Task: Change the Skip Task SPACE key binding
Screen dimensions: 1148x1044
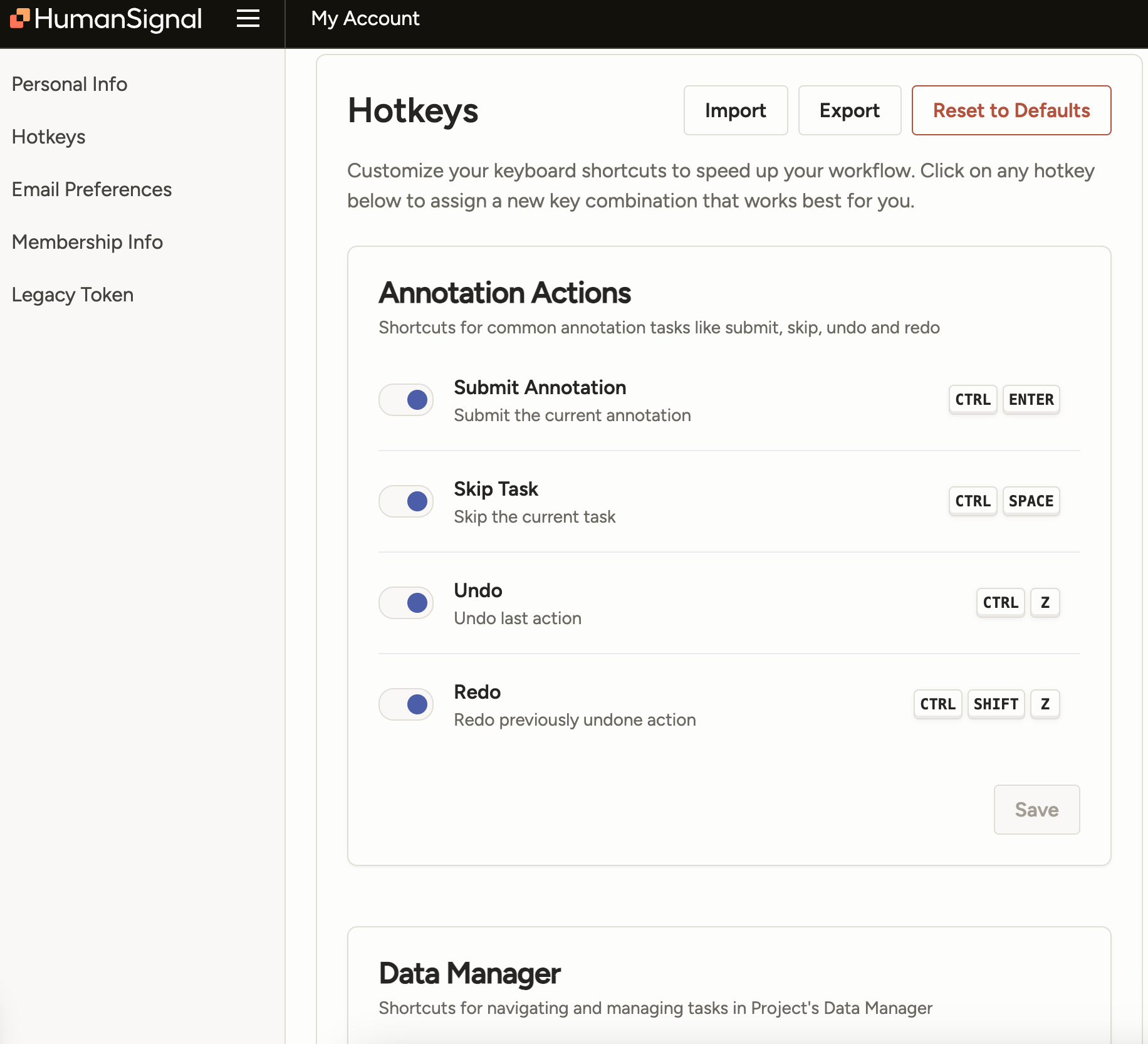Action: pyautogui.click(x=1031, y=501)
